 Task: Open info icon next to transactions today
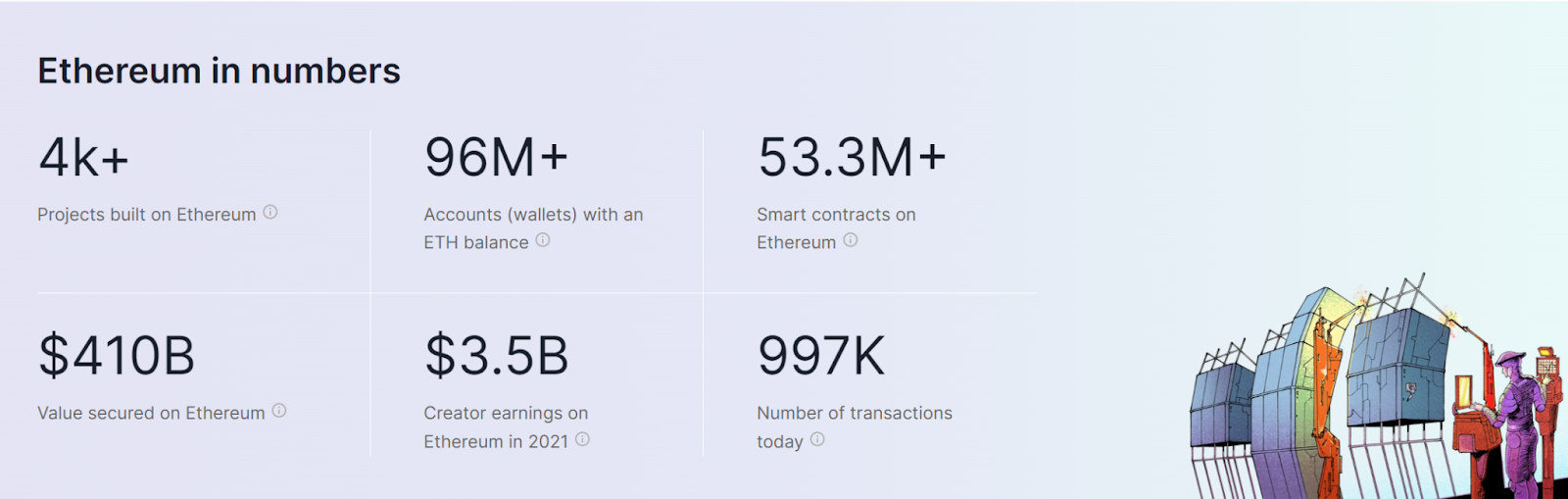[817, 439]
